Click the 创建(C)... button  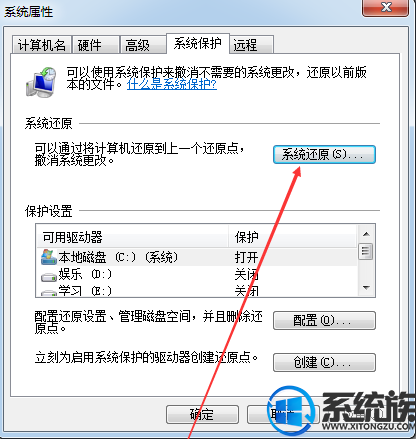[324, 362]
